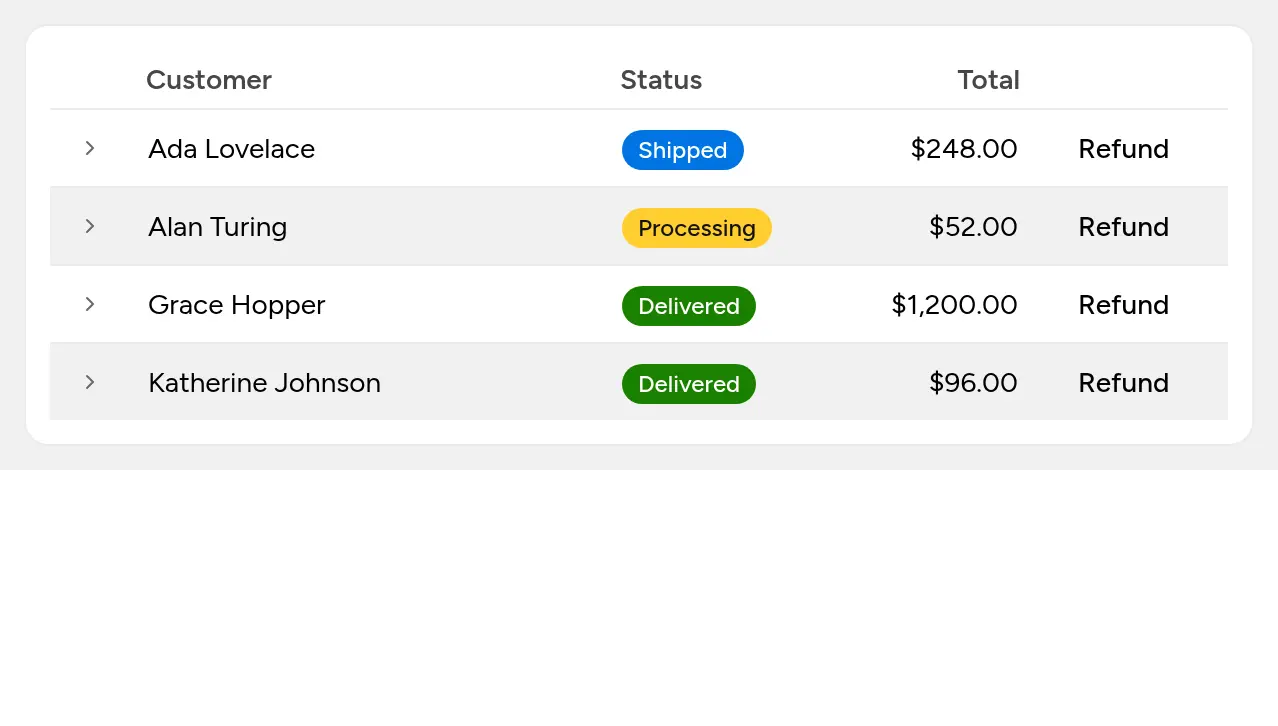The image size is (1278, 726).
Task: Refund Katherine Johnson's order
Action: [1123, 383]
